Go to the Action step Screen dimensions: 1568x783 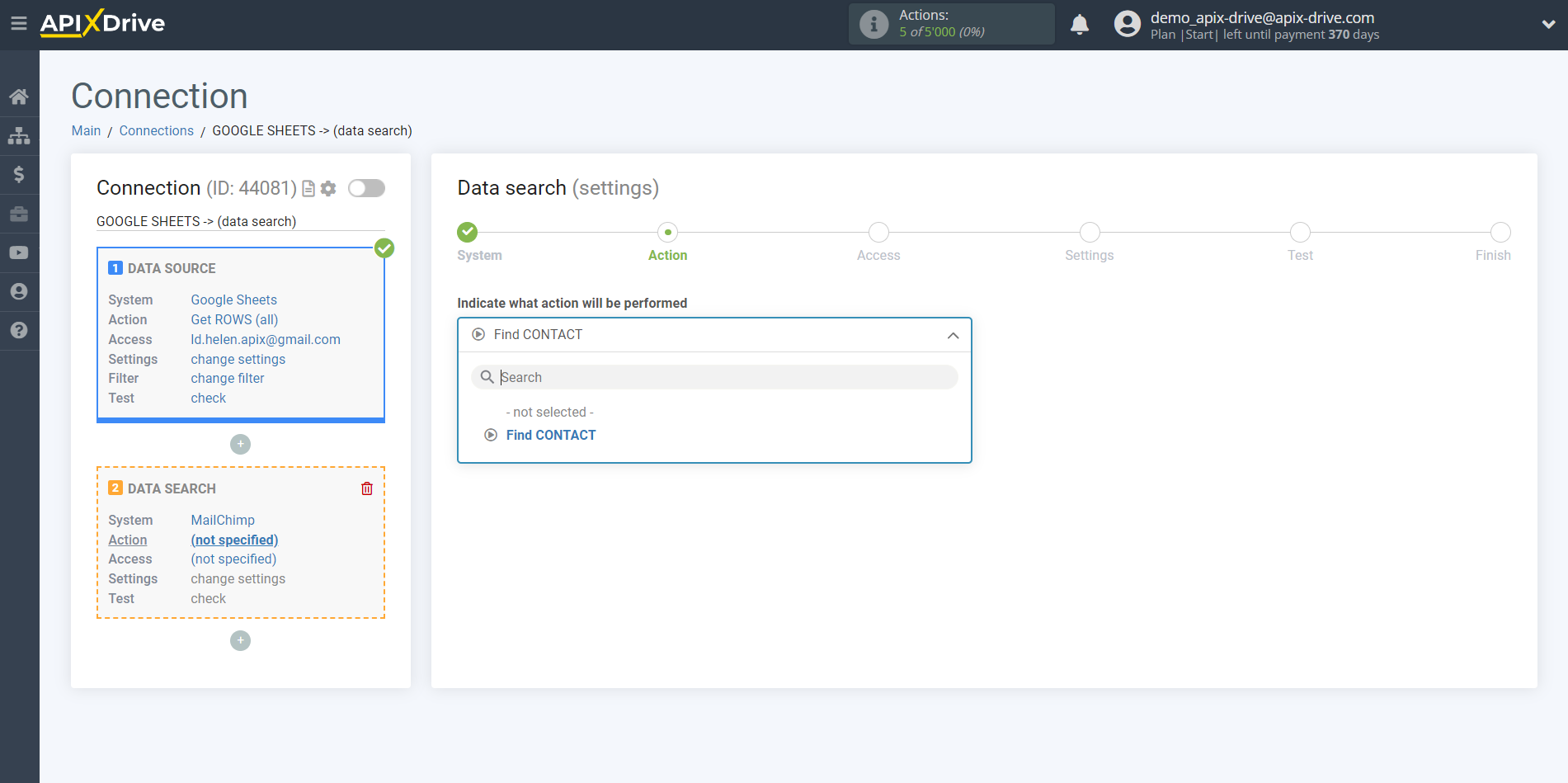pos(667,233)
